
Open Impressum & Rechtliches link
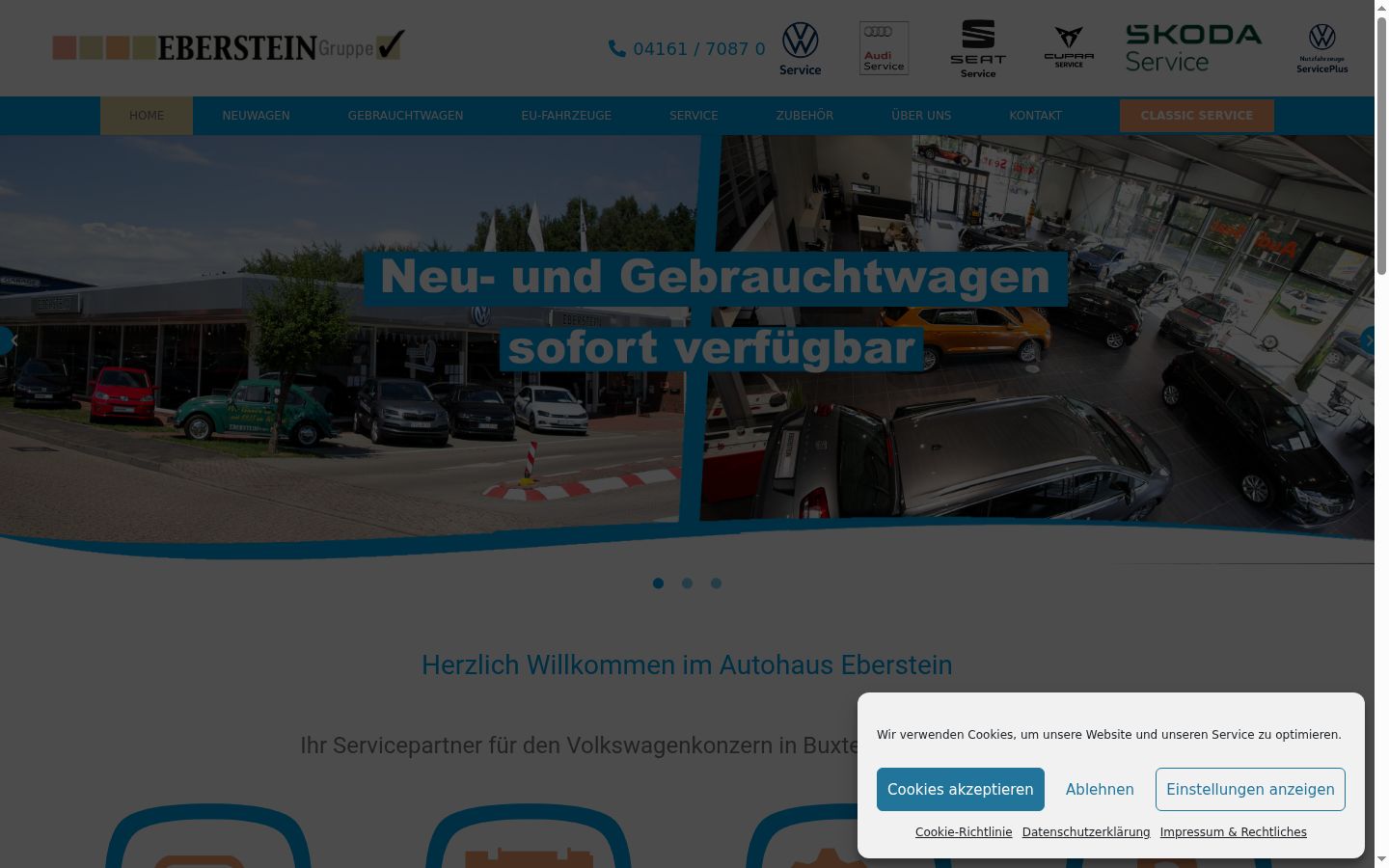(x=1234, y=832)
